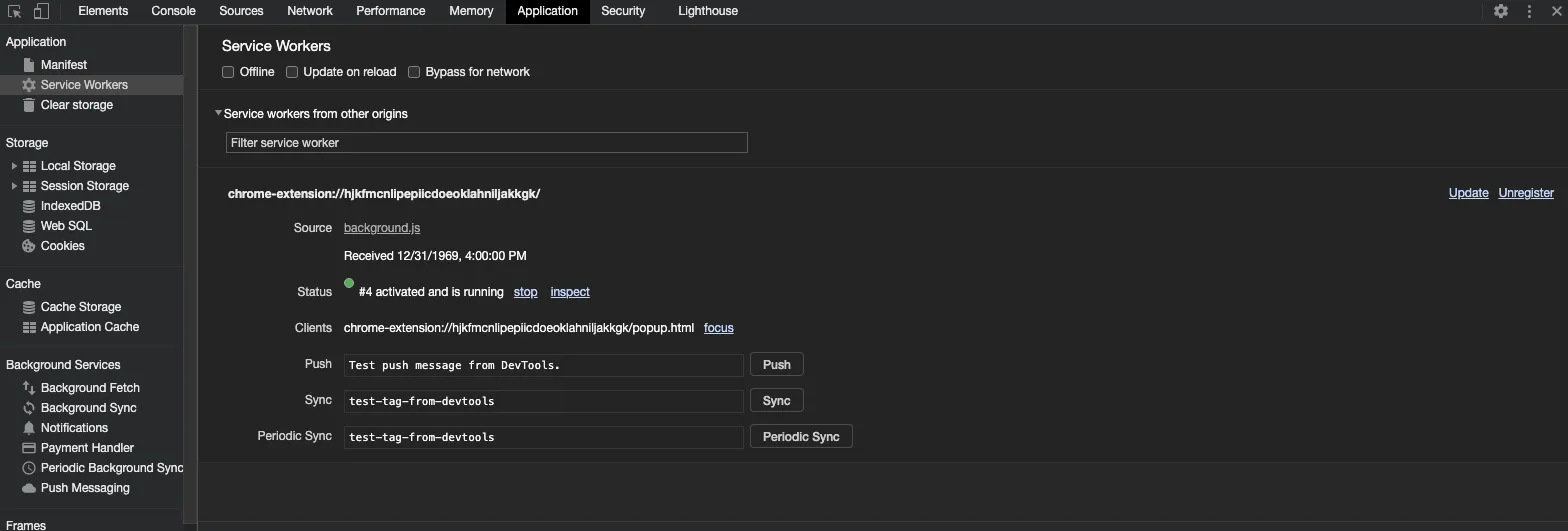This screenshot has width=1568, height=531.
Task: Click the Background Sync refresh icon
Action: [x=29, y=408]
